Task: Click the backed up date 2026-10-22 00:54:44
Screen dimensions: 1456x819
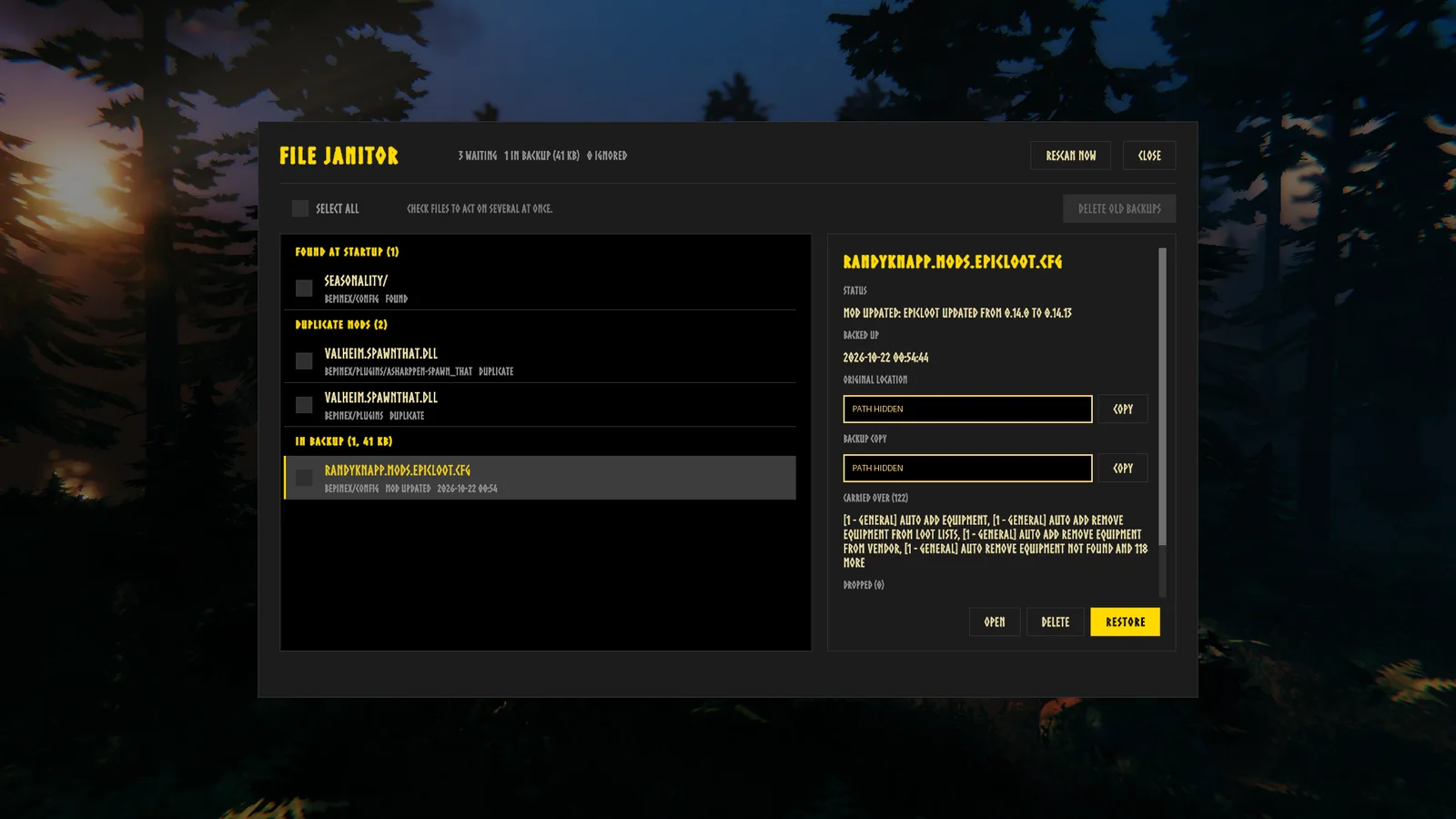Action: pos(885,358)
